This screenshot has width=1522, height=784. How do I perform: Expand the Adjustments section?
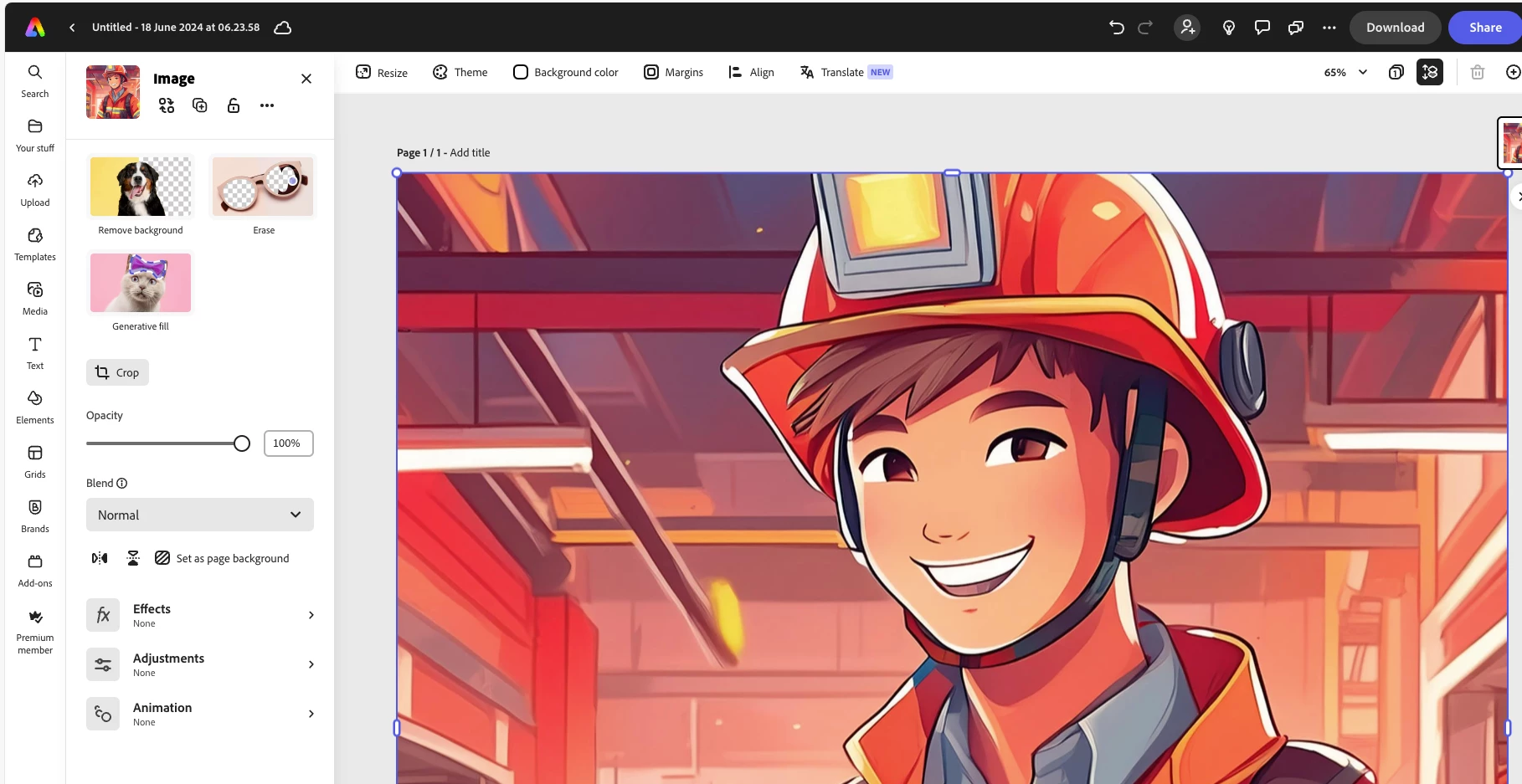200,664
